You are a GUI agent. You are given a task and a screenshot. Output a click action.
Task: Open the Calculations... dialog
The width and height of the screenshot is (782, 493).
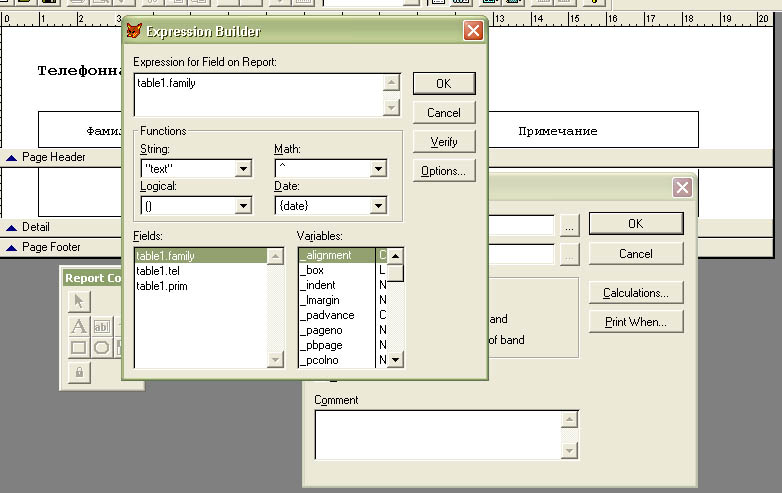tap(636, 293)
